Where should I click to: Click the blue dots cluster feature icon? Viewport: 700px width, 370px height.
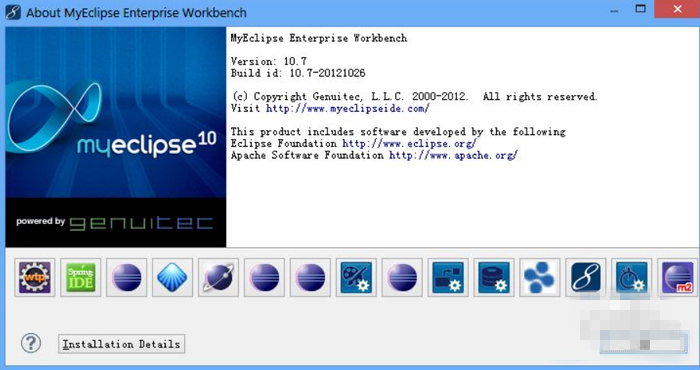[540, 277]
